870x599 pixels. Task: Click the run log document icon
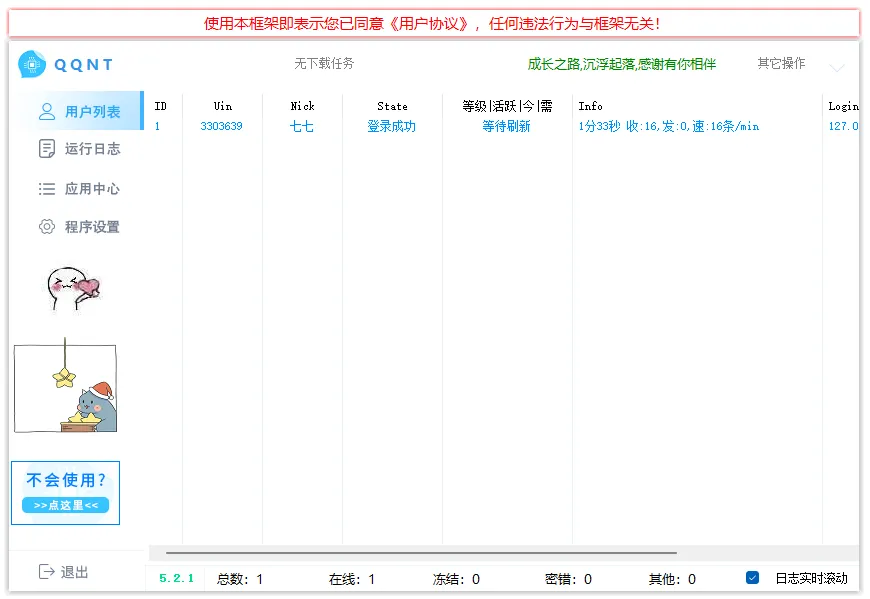coord(47,149)
